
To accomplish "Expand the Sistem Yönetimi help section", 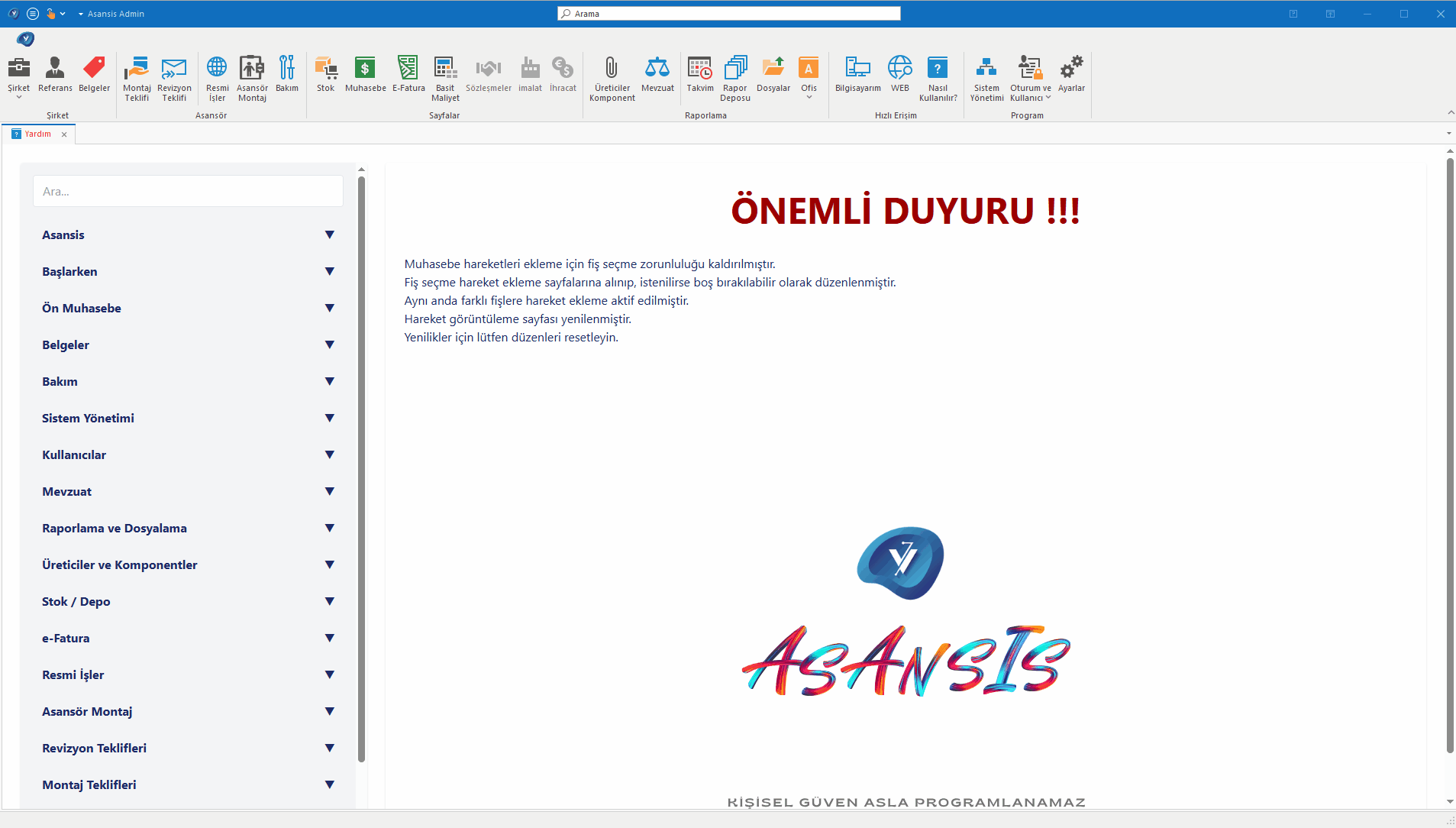I will click(189, 418).
